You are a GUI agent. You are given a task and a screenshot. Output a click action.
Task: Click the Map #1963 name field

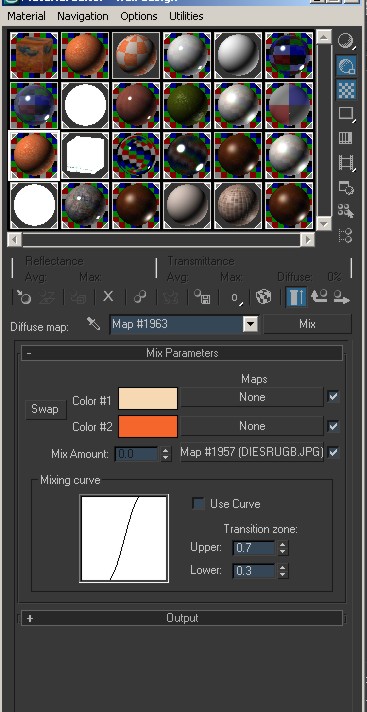click(177, 324)
